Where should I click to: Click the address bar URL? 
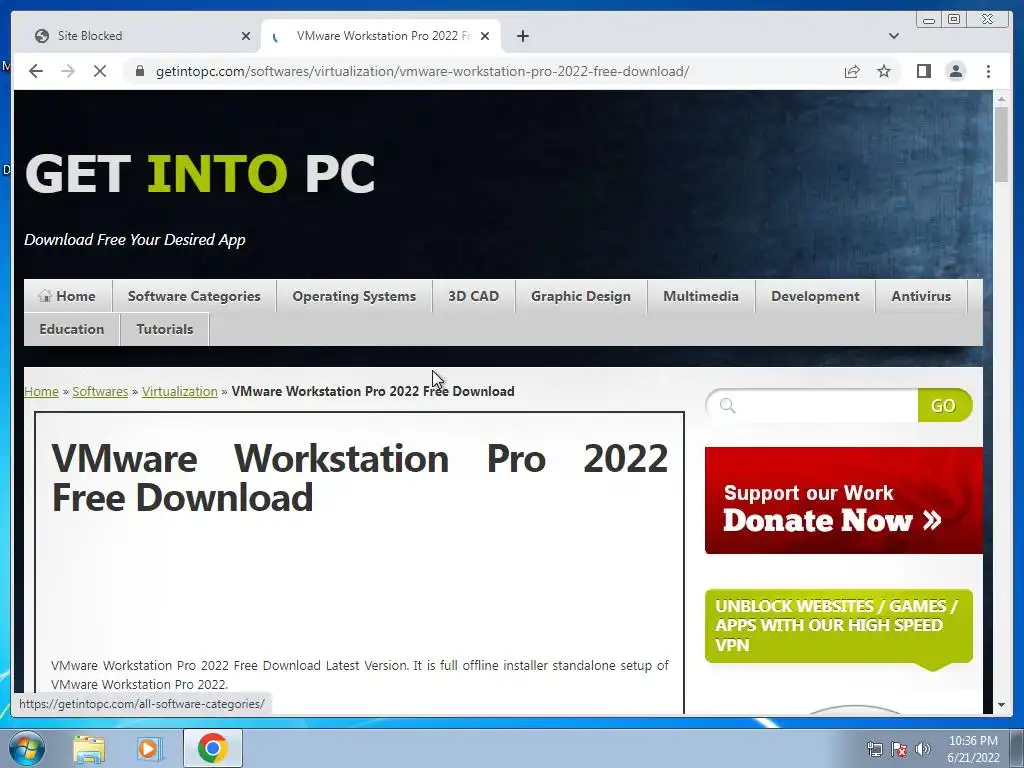coord(422,71)
